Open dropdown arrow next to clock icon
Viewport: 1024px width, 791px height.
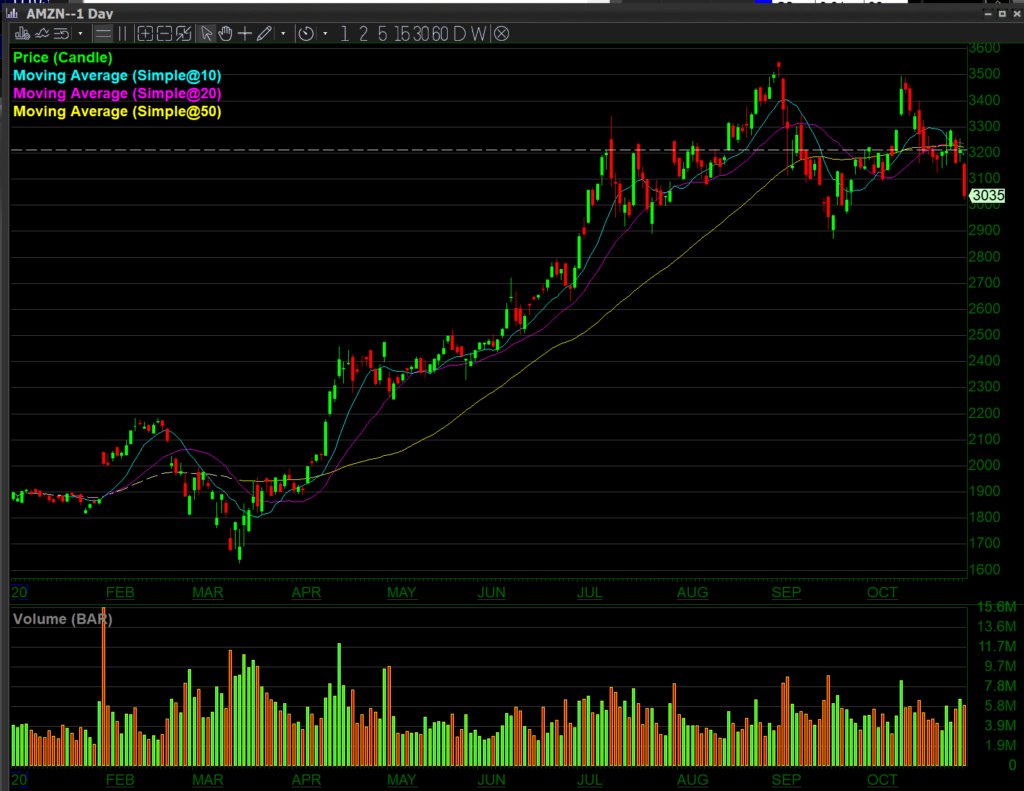(x=325, y=34)
